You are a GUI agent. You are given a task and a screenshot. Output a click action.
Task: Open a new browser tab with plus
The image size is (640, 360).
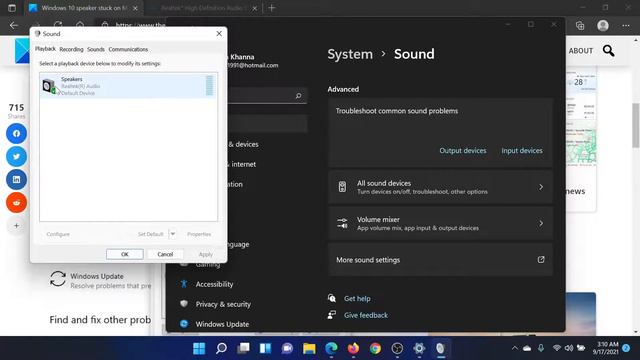272,8
